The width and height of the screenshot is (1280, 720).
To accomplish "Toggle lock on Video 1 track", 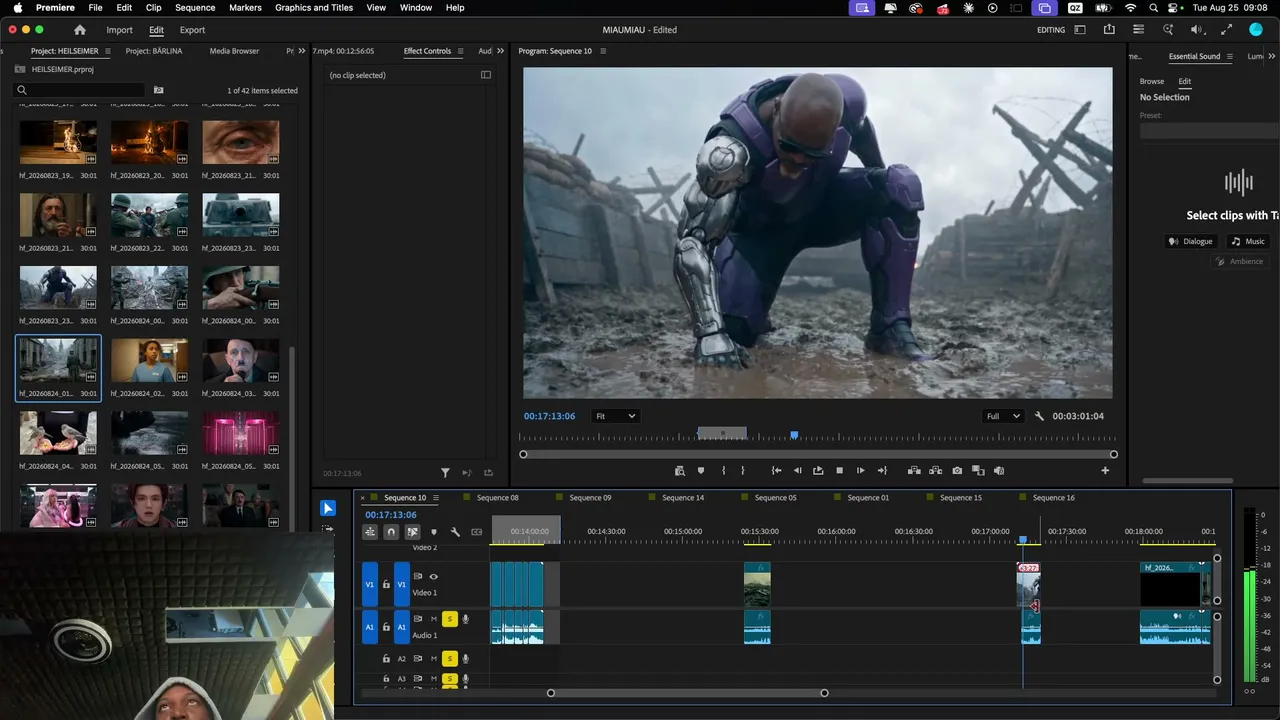I will [386, 585].
